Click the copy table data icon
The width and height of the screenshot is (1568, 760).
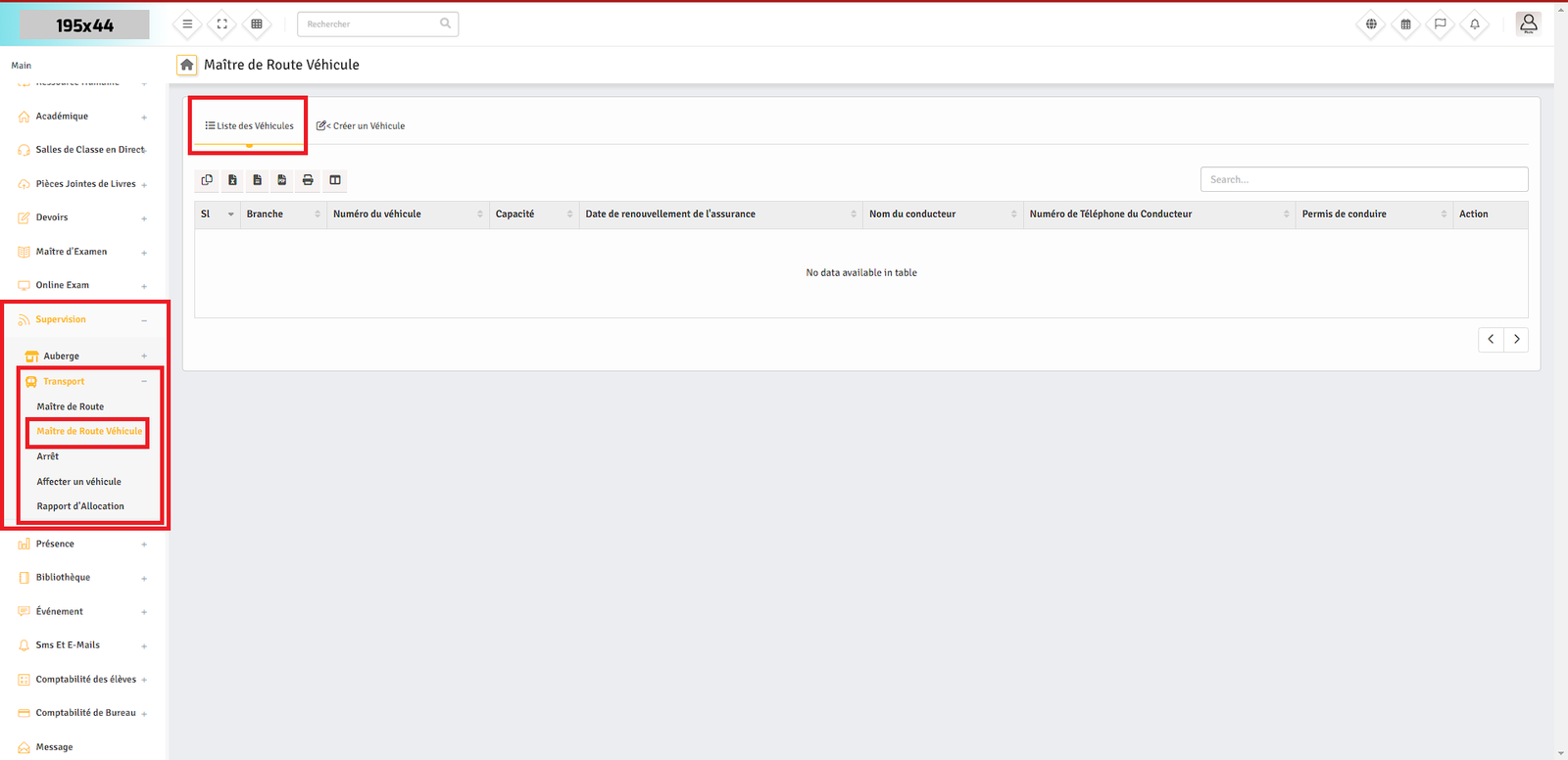pos(207,180)
